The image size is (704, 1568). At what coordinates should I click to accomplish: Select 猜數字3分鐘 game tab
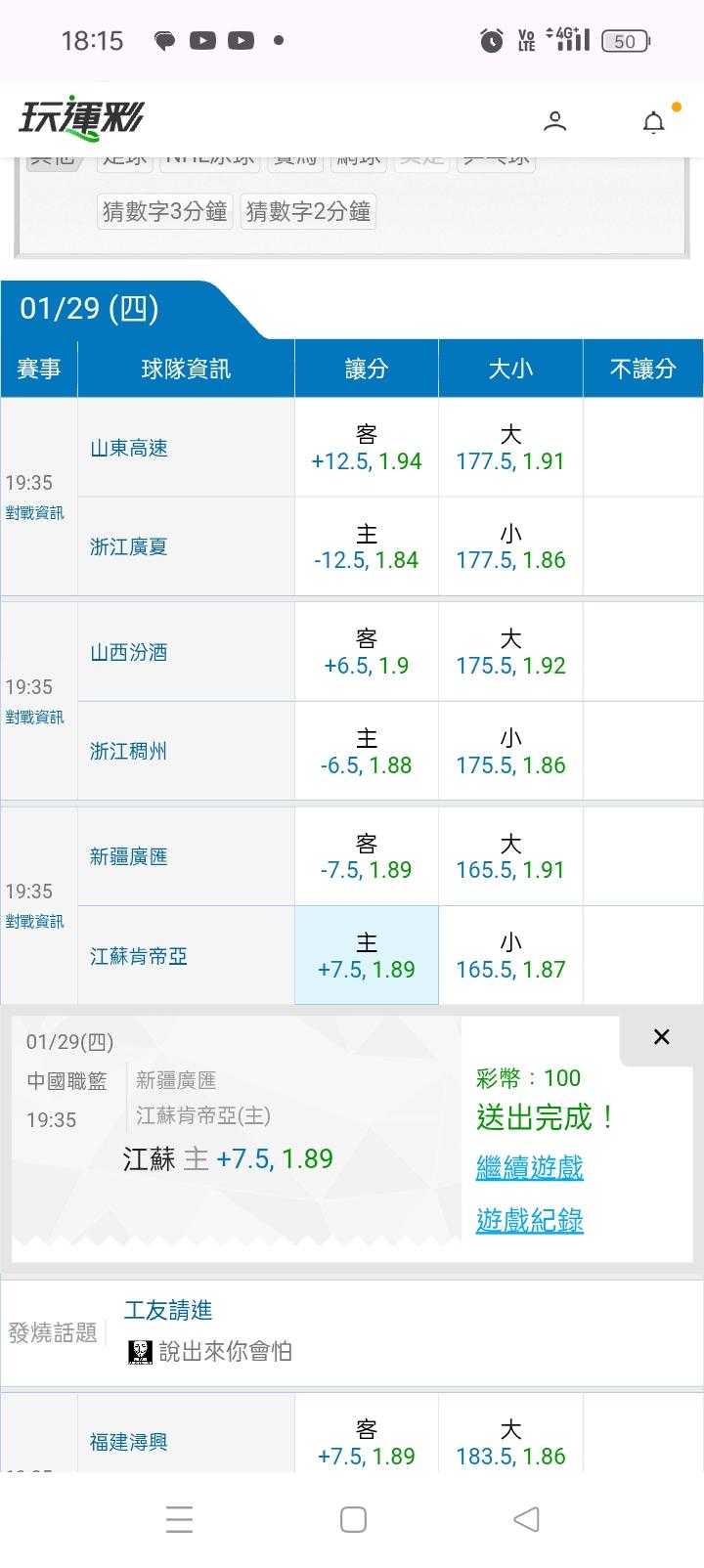(165, 211)
